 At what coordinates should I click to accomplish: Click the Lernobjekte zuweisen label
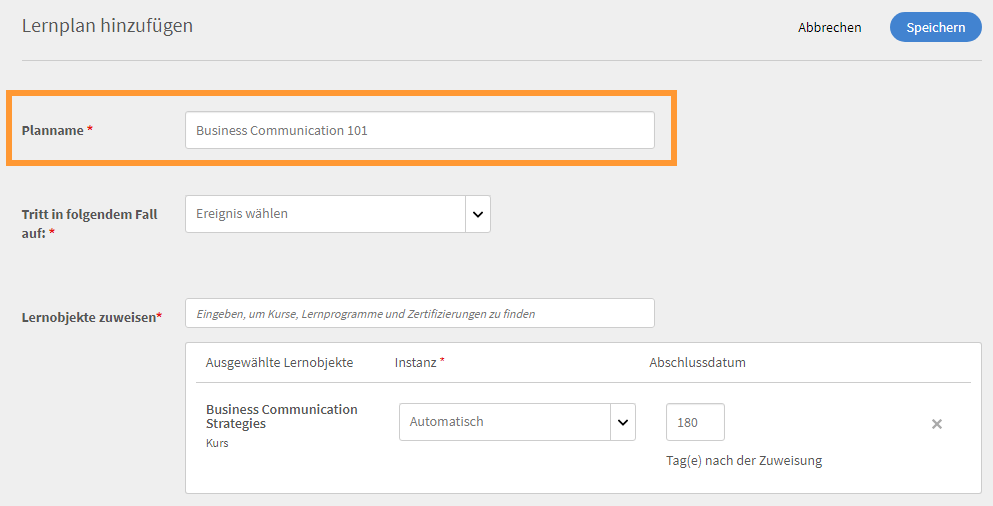click(x=89, y=317)
